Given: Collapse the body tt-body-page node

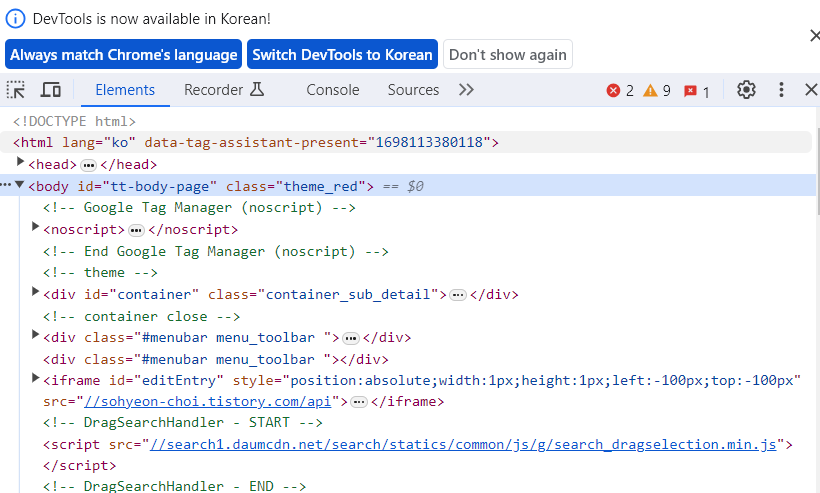Looking at the screenshot, I should (x=20, y=185).
